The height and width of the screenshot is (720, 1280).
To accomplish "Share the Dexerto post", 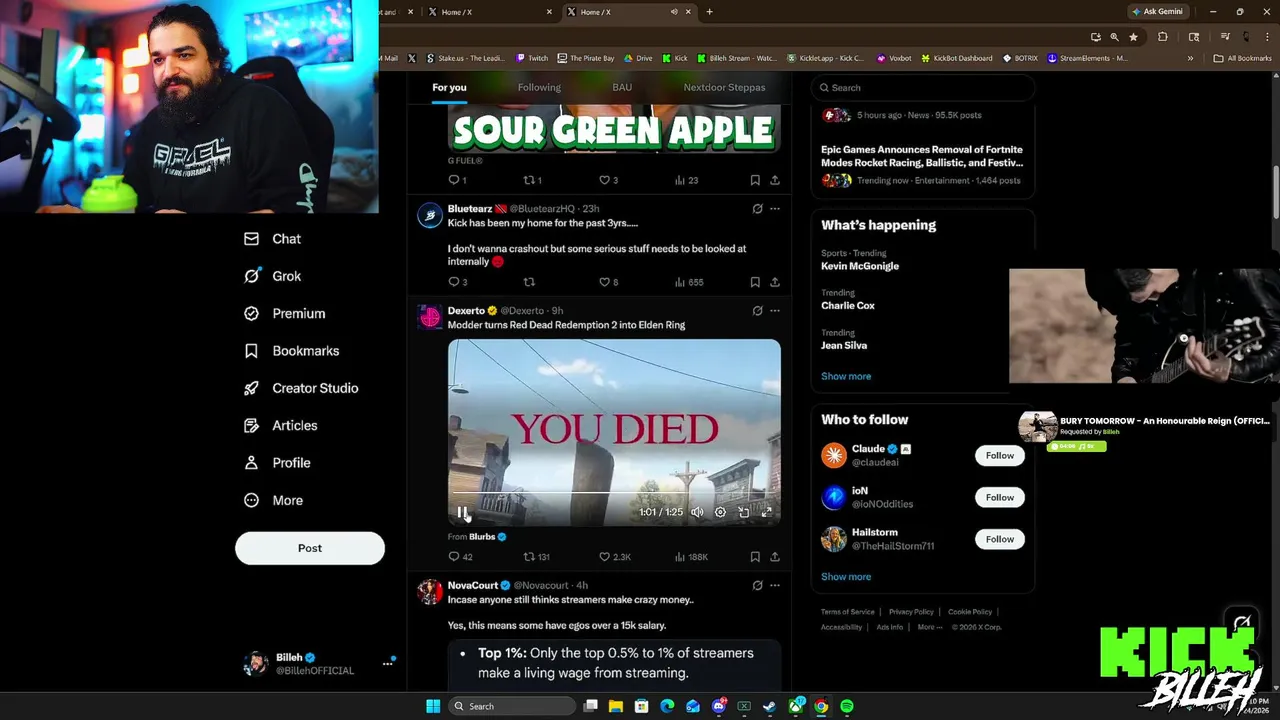I will (774, 557).
